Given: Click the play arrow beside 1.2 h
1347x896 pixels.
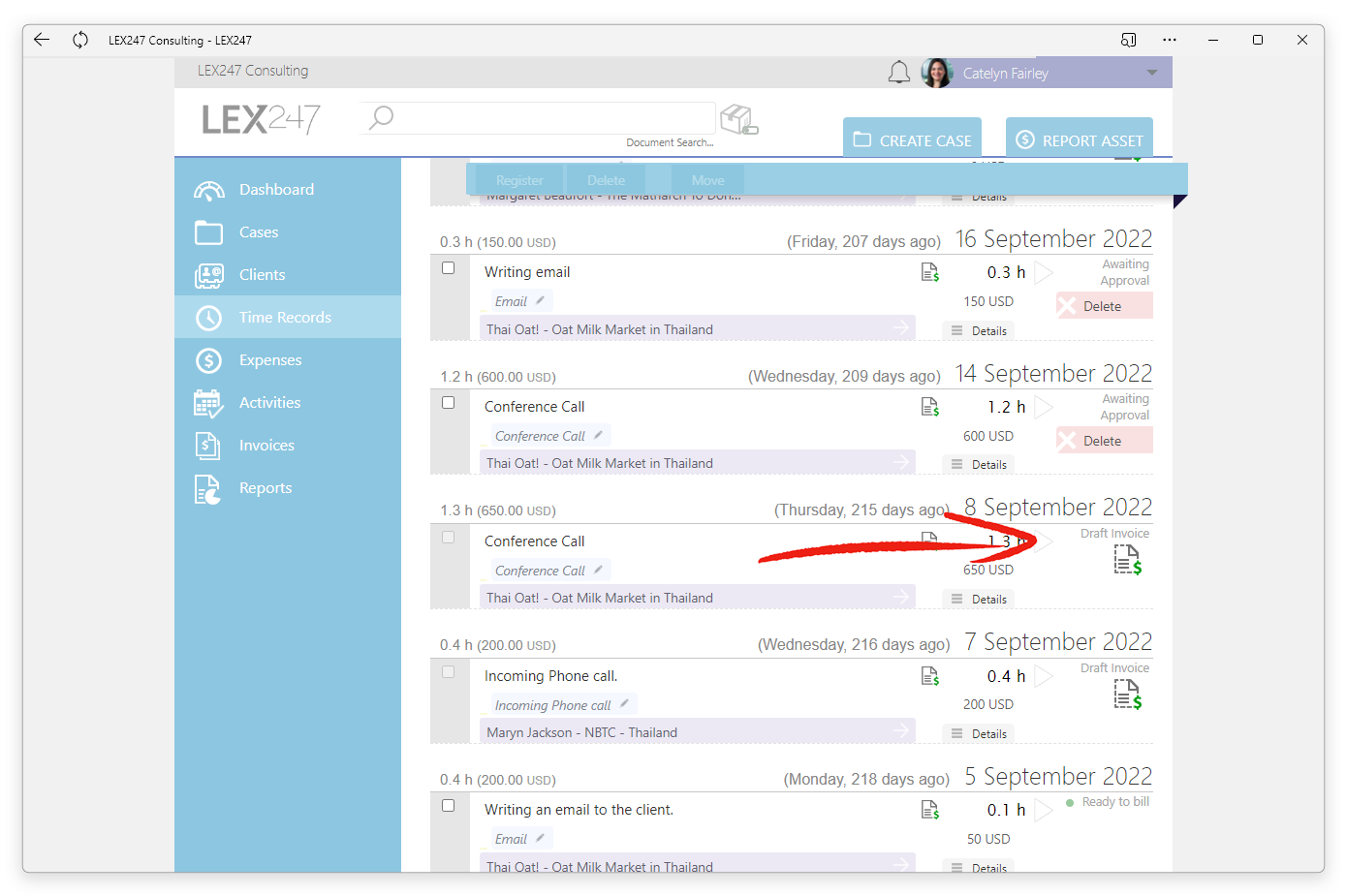Looking at the screenshot, I should [1044, 407].
